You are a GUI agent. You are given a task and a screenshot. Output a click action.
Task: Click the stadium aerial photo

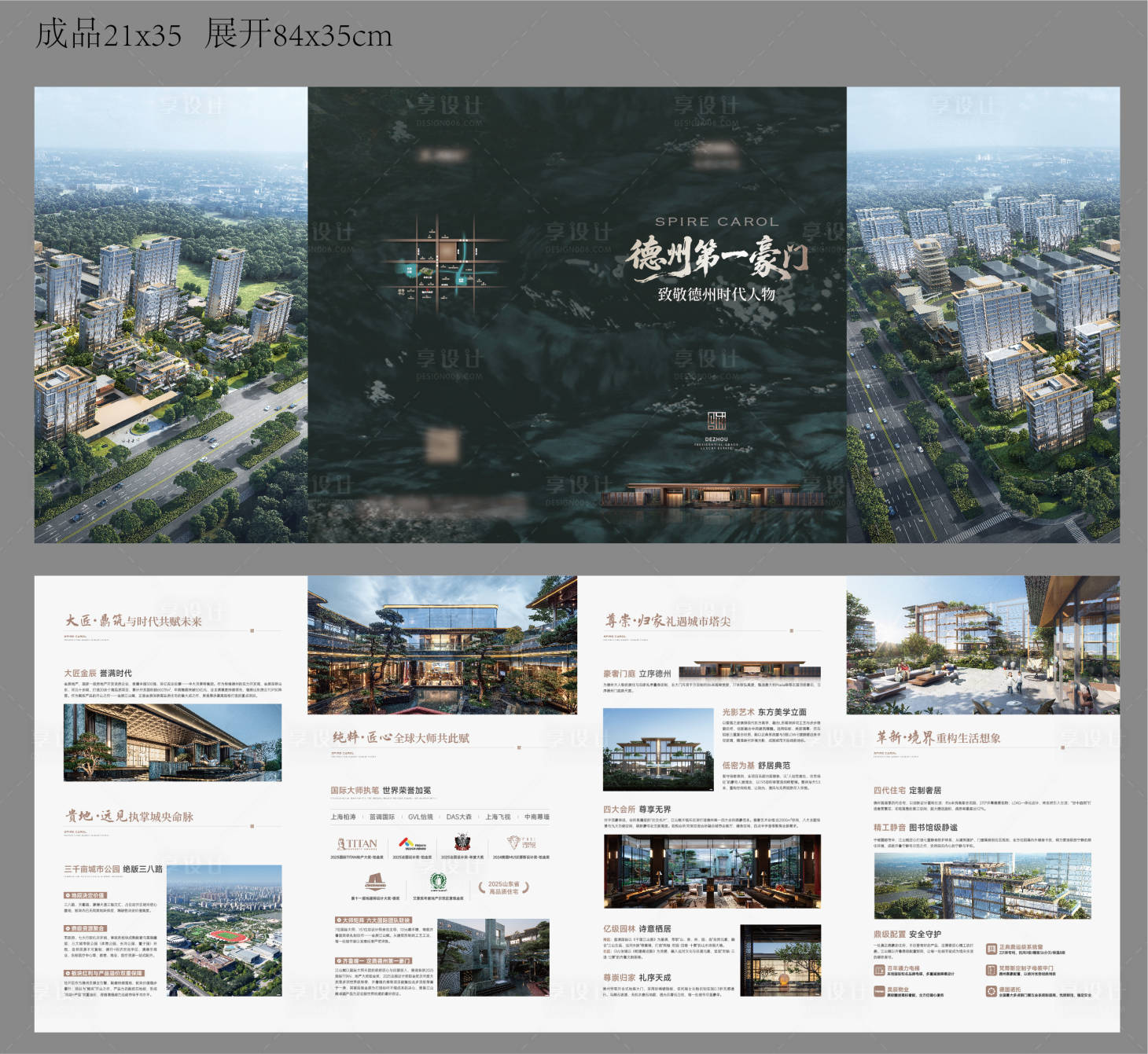pos(224,931)
